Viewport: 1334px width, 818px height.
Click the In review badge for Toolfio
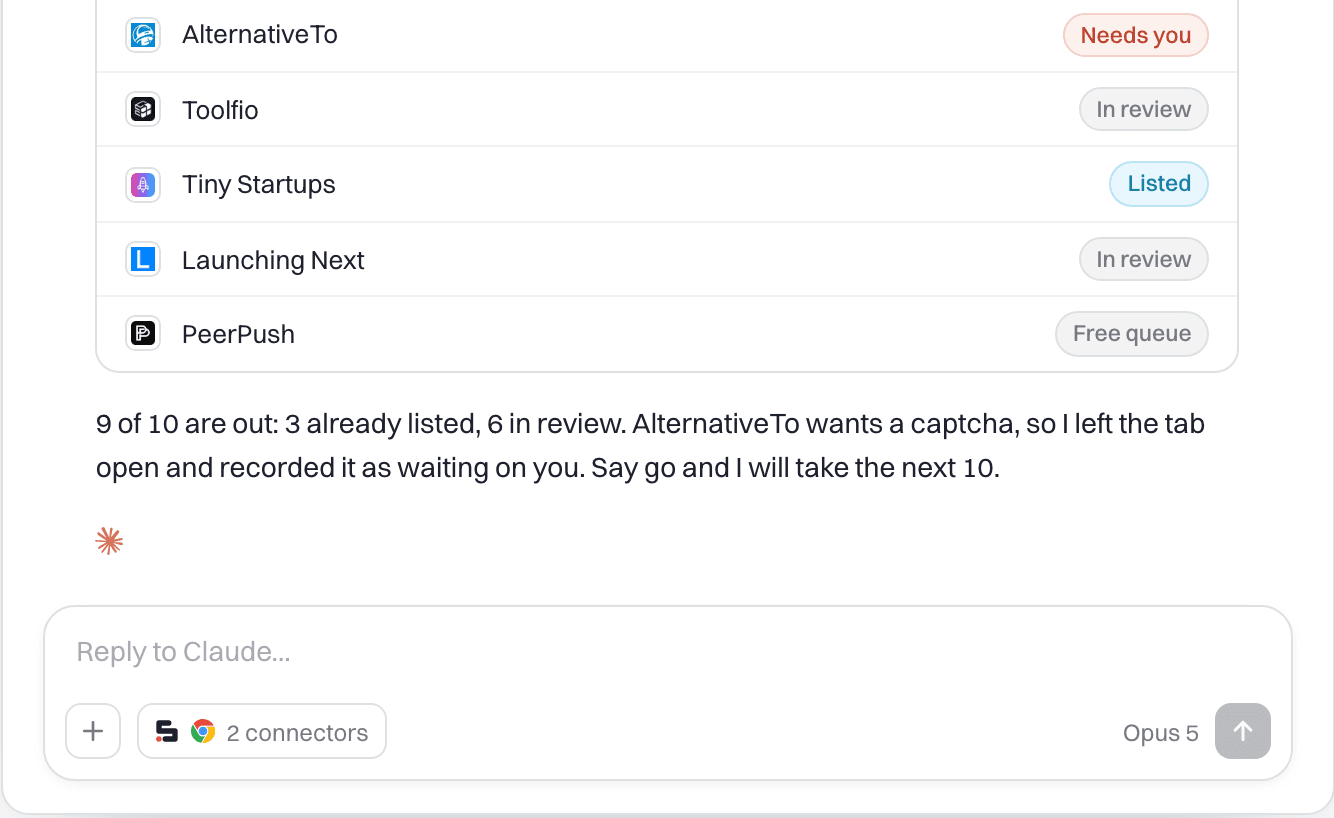1144,109
